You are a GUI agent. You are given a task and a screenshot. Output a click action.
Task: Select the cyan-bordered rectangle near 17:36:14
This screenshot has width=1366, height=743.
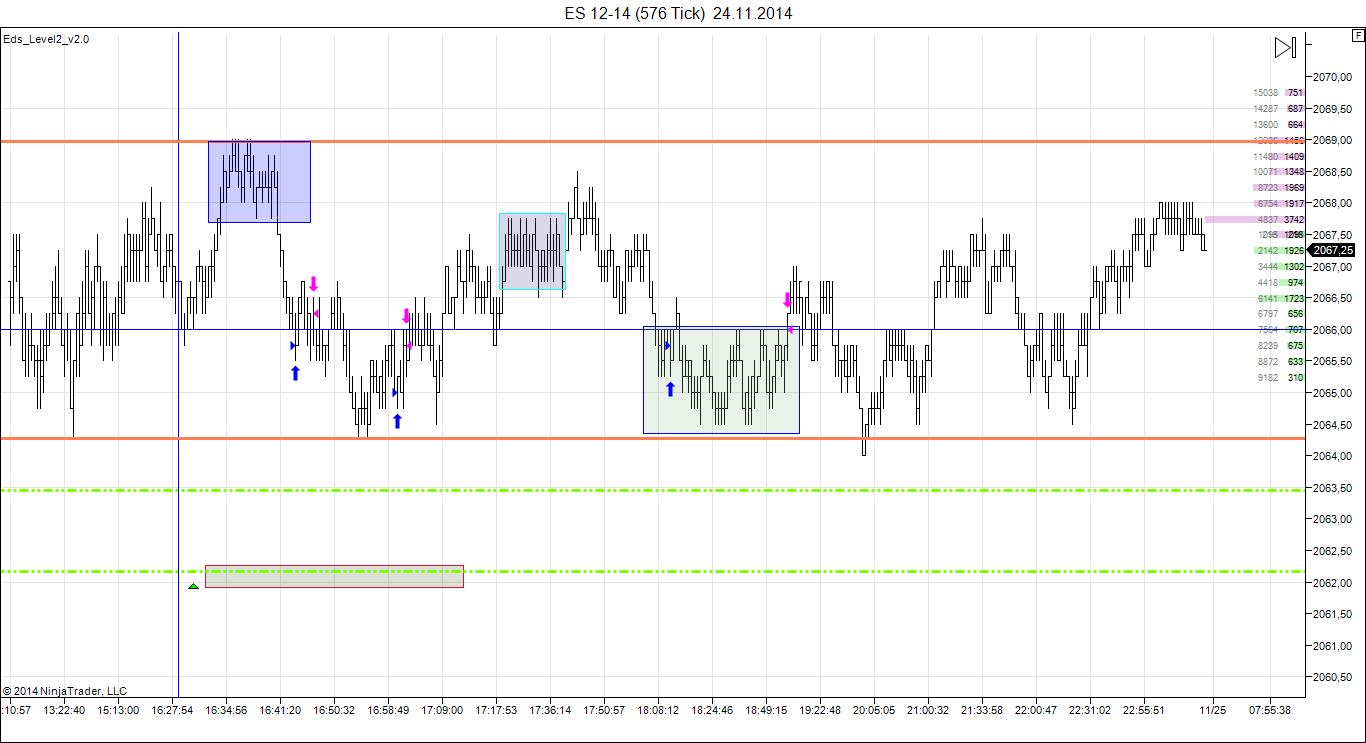pyautogui.click(x=532, y=251)
